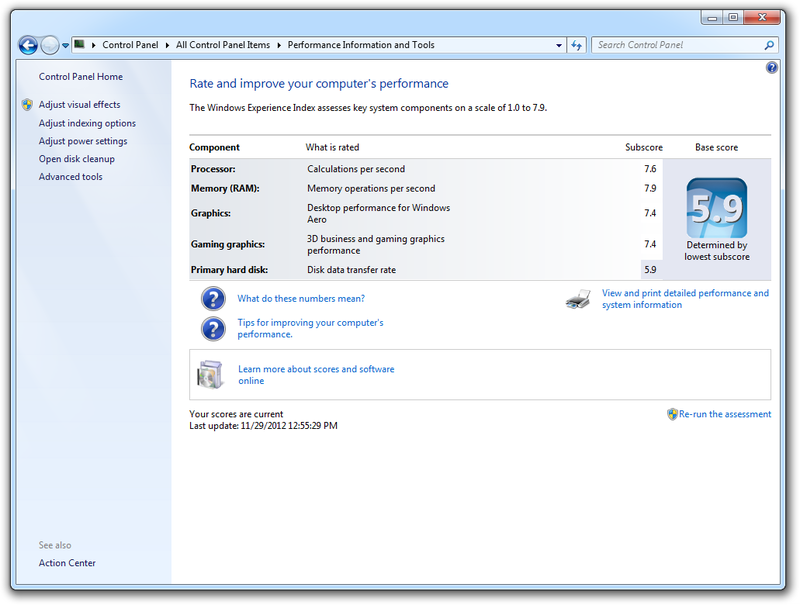This screenshot has height=605, width=800.
Task: Open the recent pages dropdown arrow
Action: [65, 45]
